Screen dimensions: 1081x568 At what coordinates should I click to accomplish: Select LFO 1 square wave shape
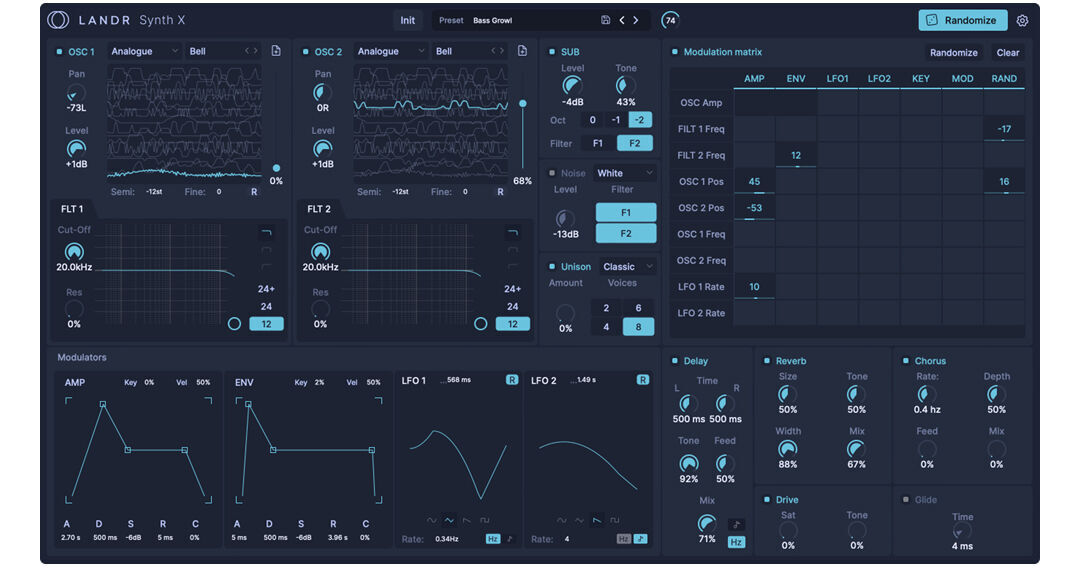[x=485, y=520]
